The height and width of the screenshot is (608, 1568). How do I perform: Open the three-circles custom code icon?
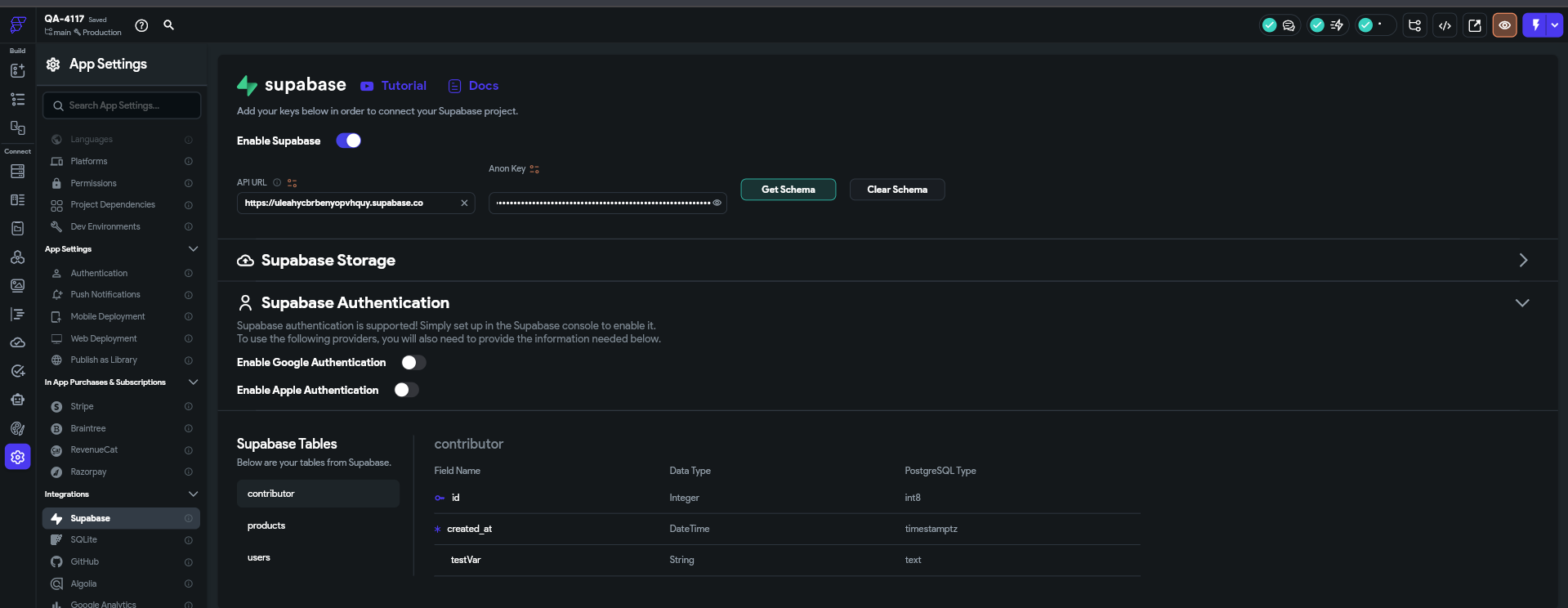tap(17, 257)
